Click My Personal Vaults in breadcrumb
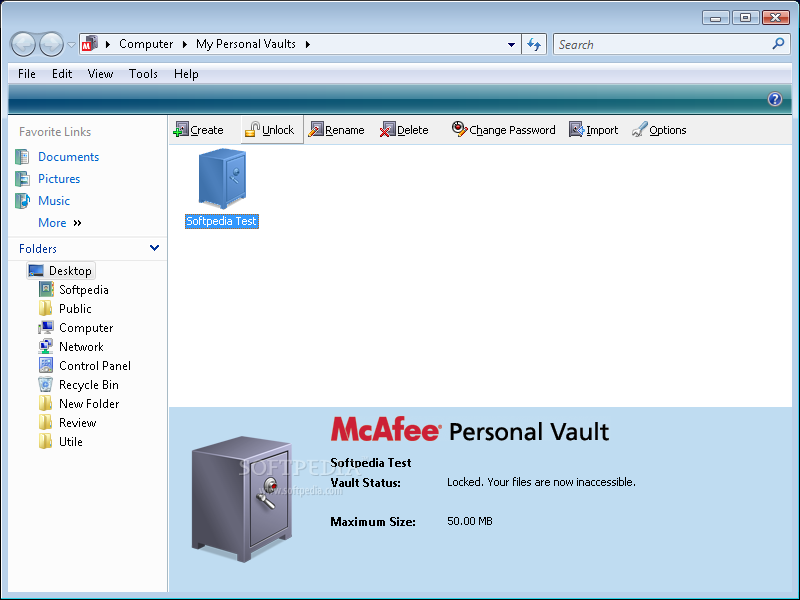This screenshot has height=600, width=800. (245, 44)
